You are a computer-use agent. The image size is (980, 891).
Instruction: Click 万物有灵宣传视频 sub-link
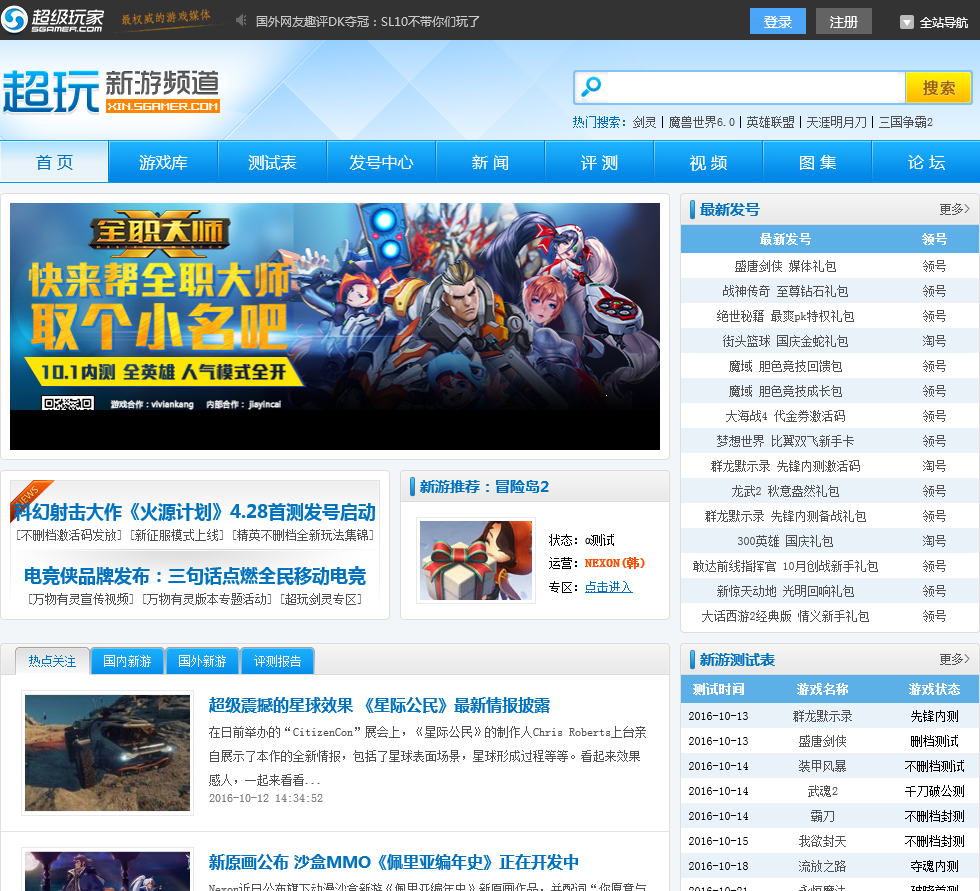(x=81, y=599)
